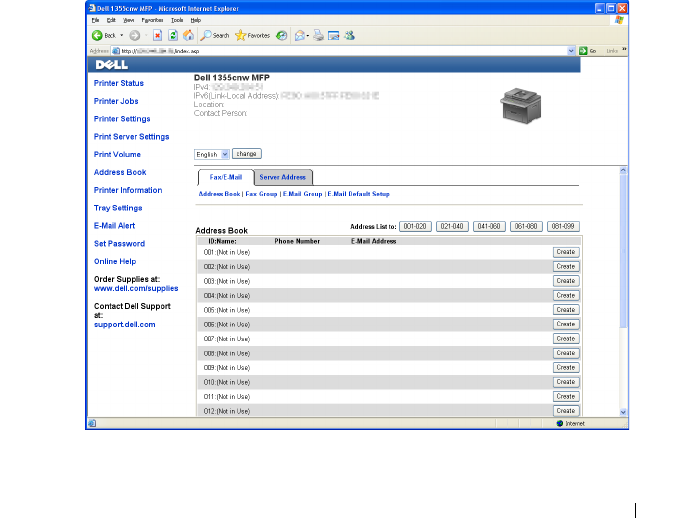Switch to the Server Address tab
This screenshot has height=521, width=681.
(x=283, y=177)
